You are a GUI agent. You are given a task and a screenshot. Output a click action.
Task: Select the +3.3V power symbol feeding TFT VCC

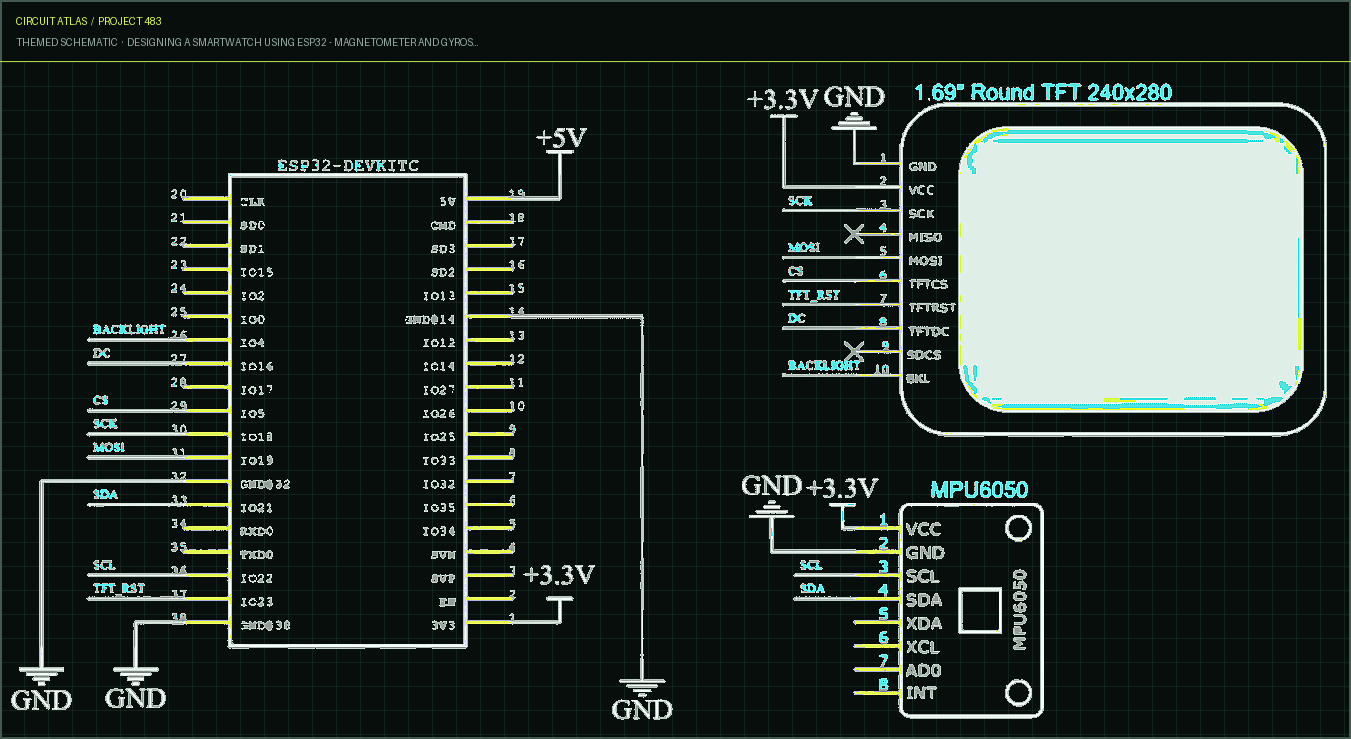[783, 101]
